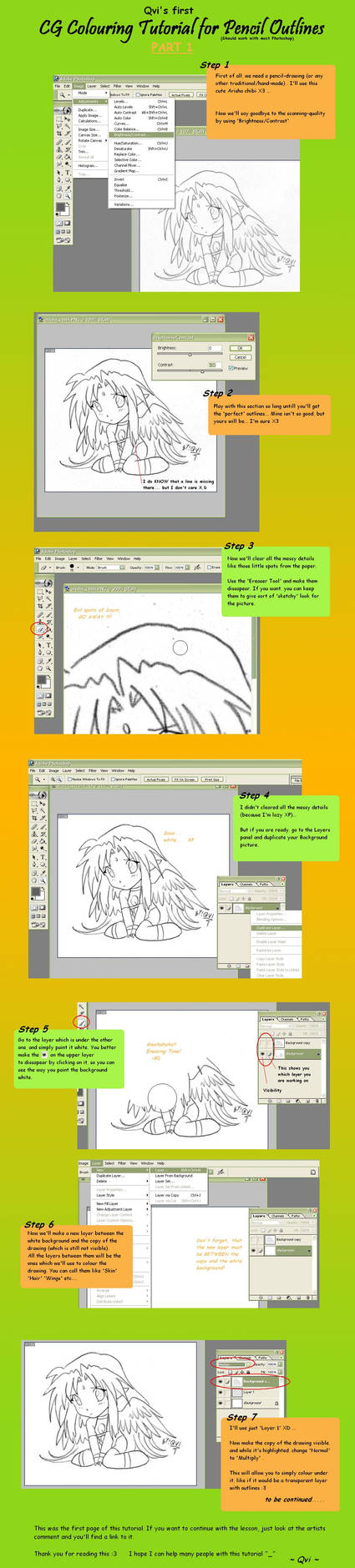The width and height of the screenshot is (355, 1568).
Task: Click the Contrast slider in Step 2 dialog
Action: pyautogui.click(x=190, y=371)
